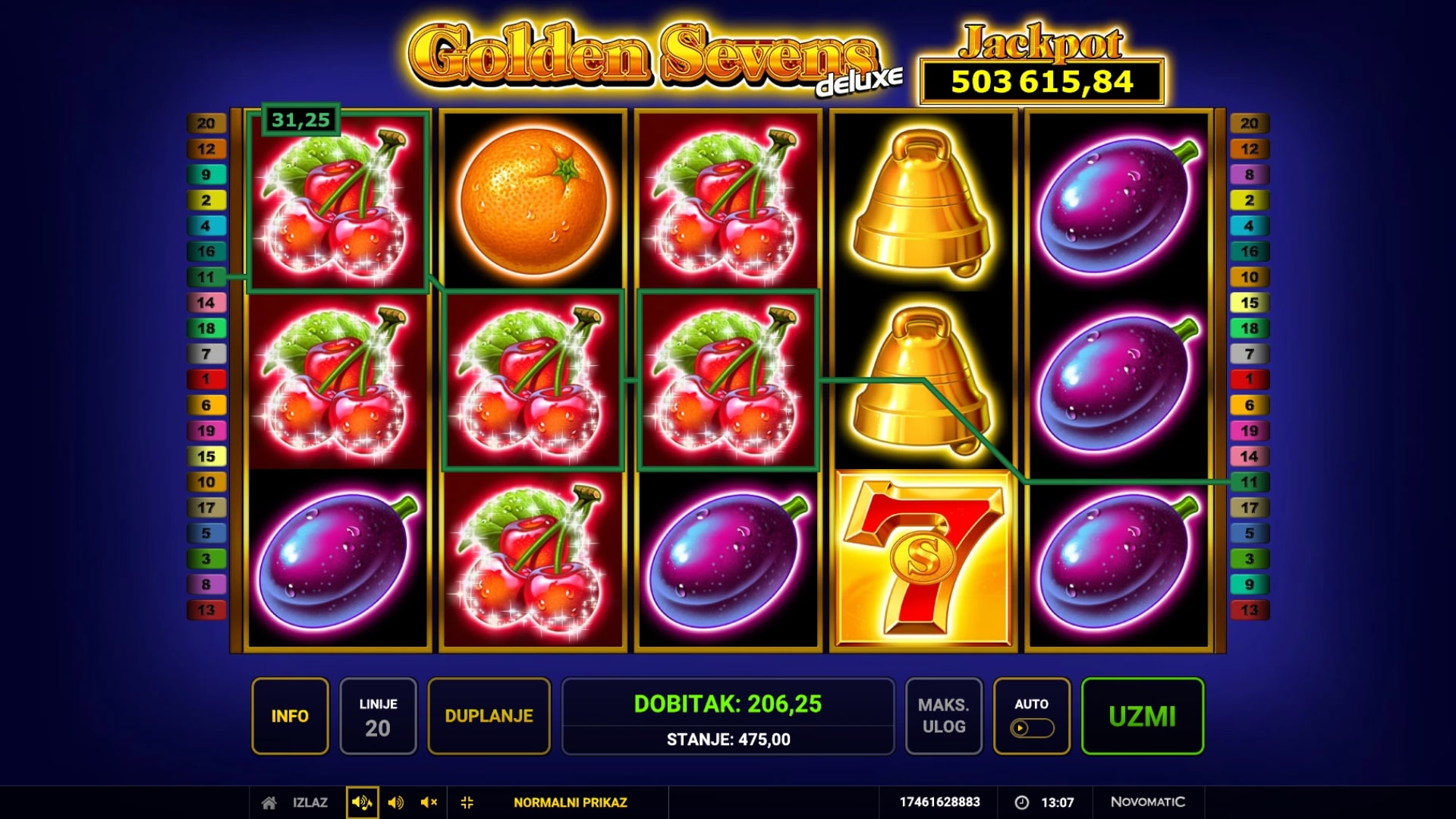The height and width of the screenshot is (819, 1456).
Task: Click the Jackpot amount display
Action: click(1042, 81)
